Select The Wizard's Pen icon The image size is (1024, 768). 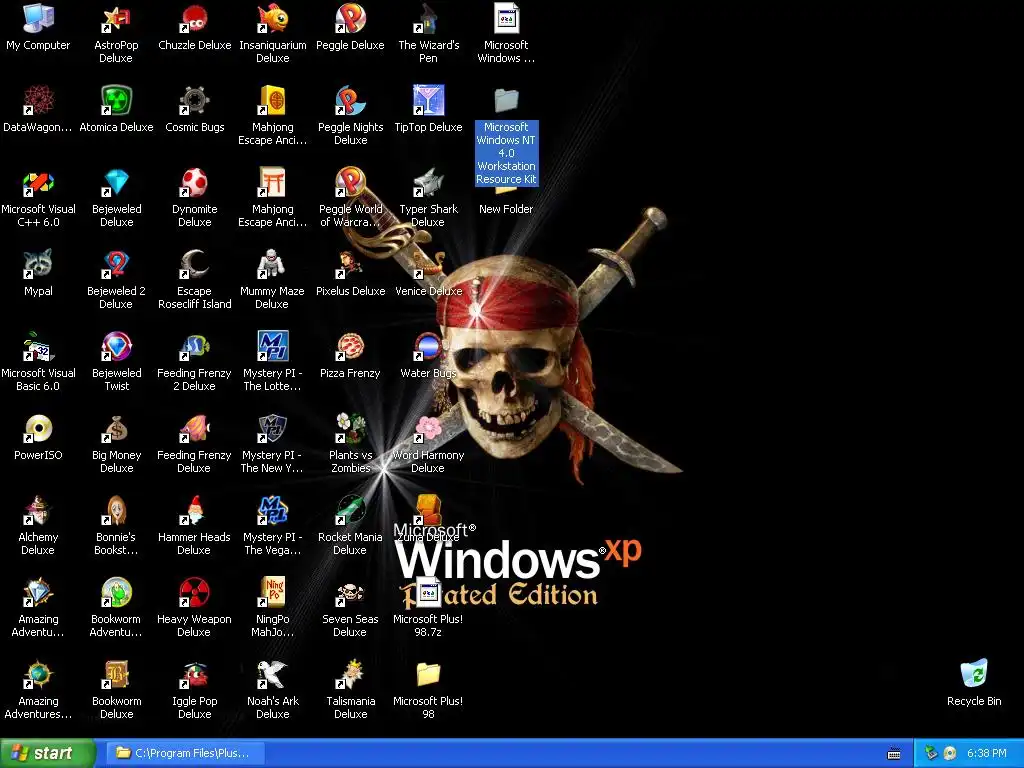pyautogui.click(x=428, y=18)
